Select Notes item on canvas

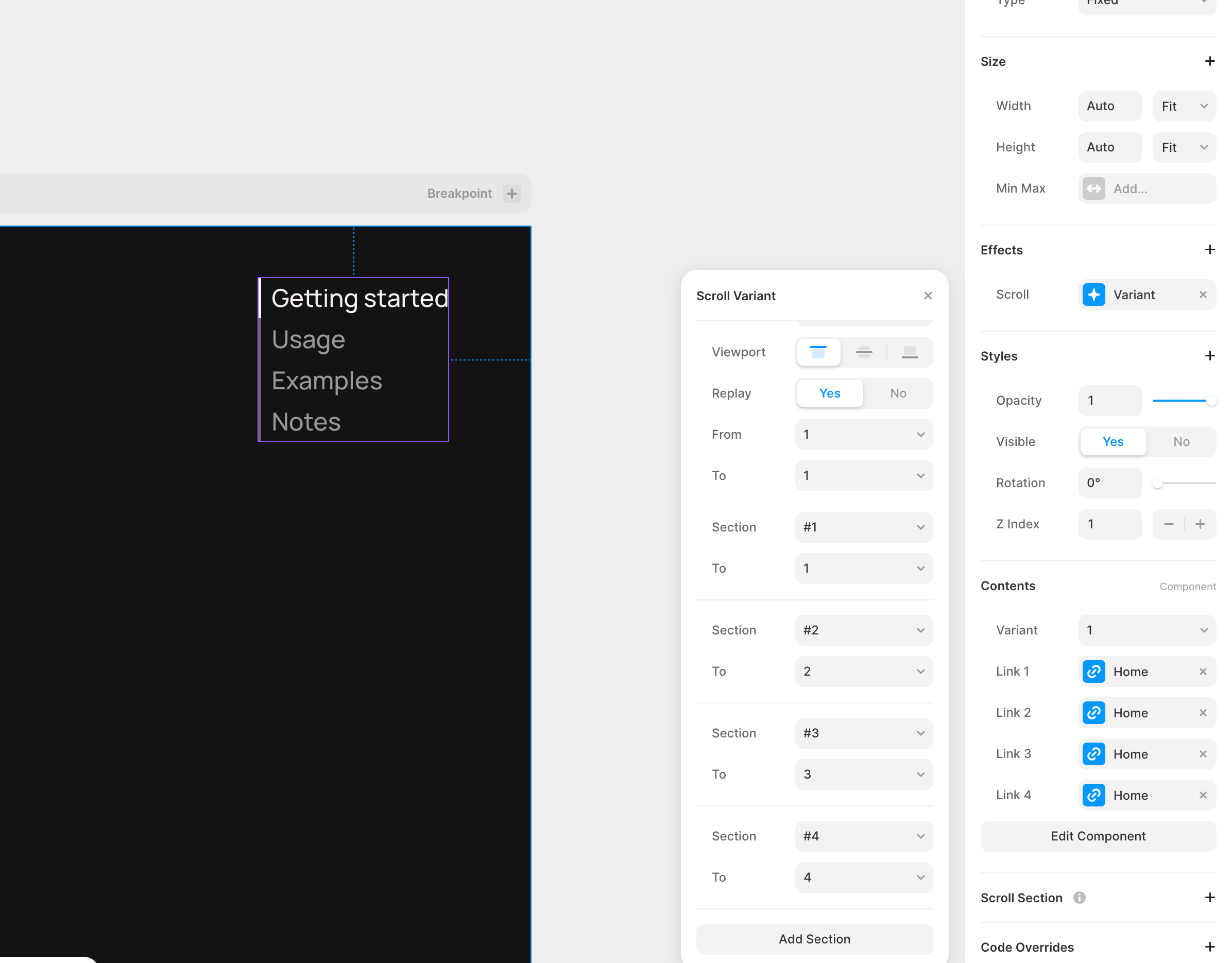click(x=306, y=422)
